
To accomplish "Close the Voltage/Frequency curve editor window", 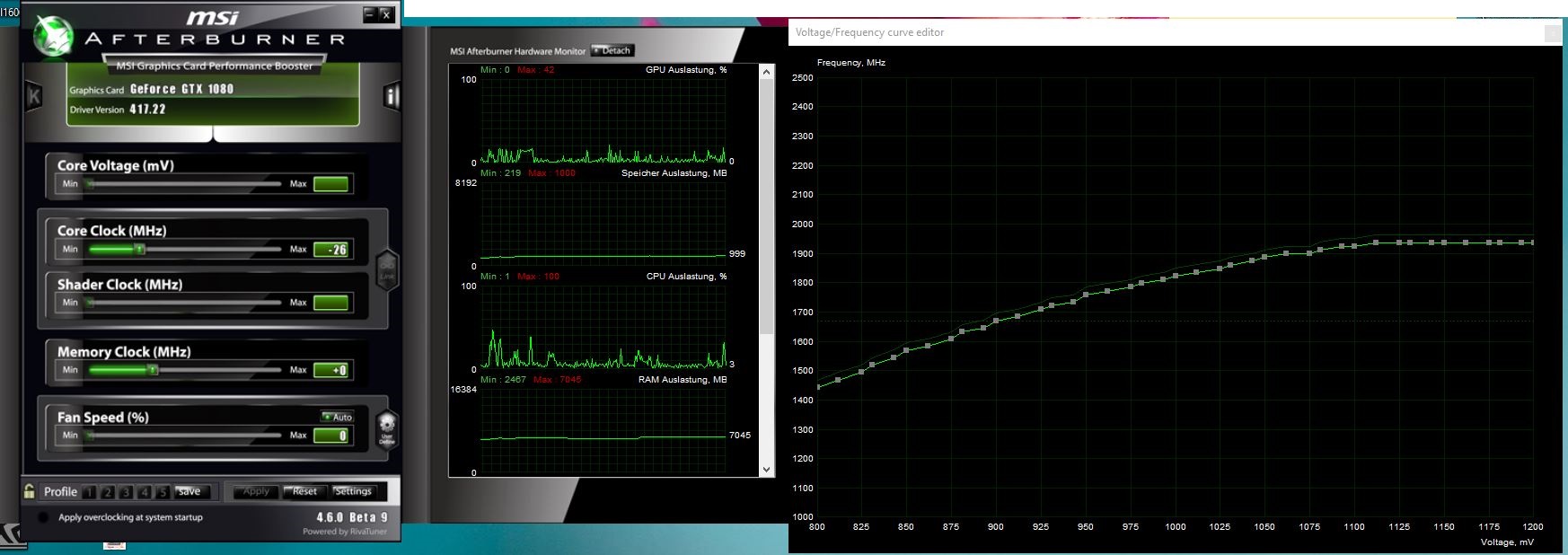I will coord(1552,32).
